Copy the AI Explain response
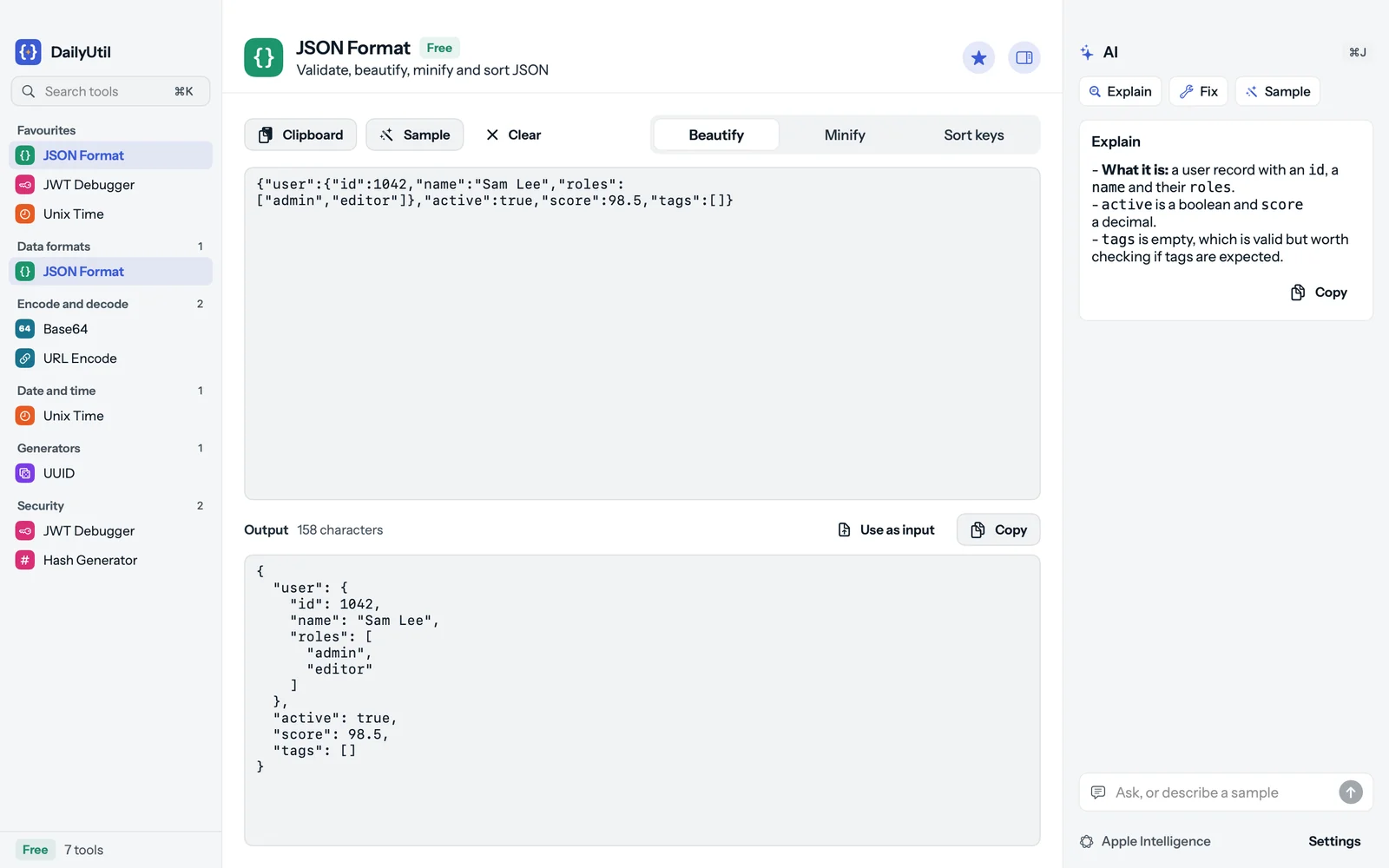Image resolution: width=1389 pixels, height=868 pixels. [1319, 293]
